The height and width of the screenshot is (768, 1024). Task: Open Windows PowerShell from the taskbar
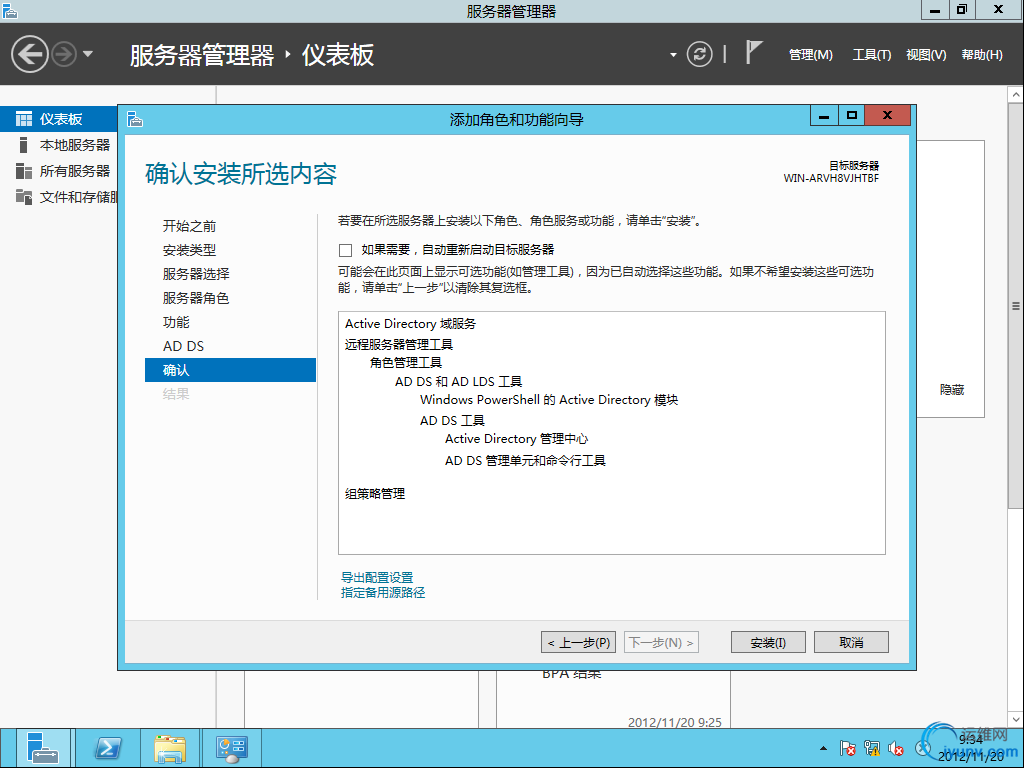click(108, 748)
